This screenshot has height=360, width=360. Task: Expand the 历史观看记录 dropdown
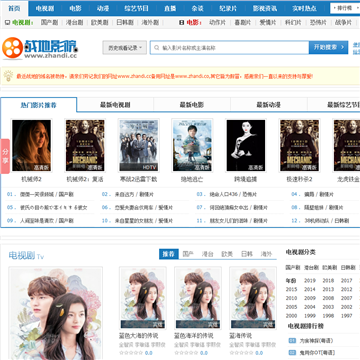(x=125, y=48)
